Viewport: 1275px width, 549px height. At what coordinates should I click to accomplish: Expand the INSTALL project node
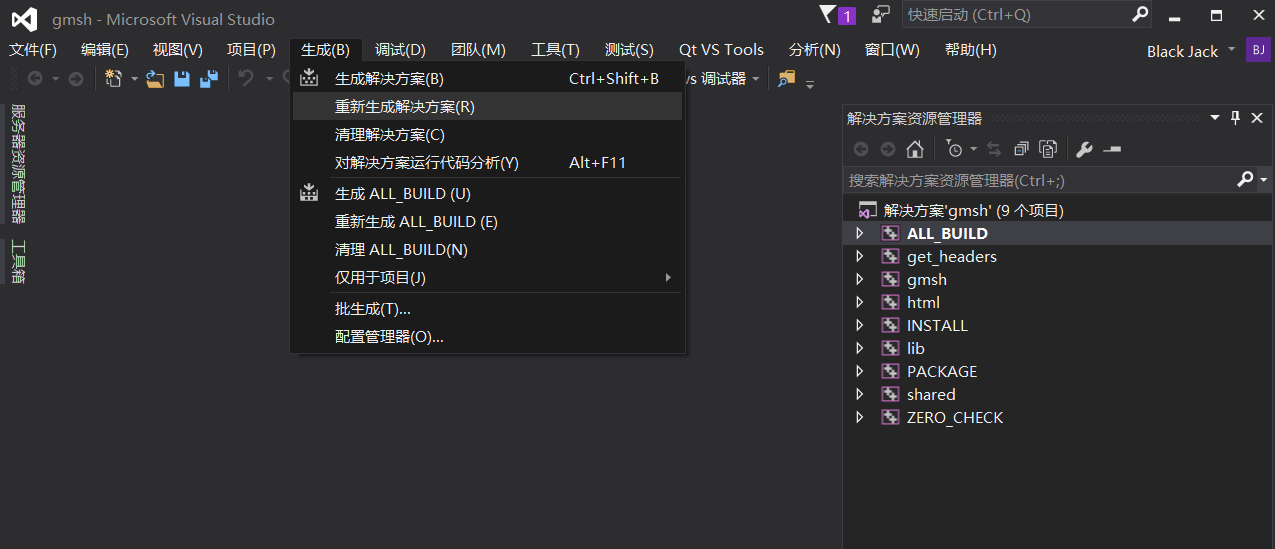click(x=859, y=325)
